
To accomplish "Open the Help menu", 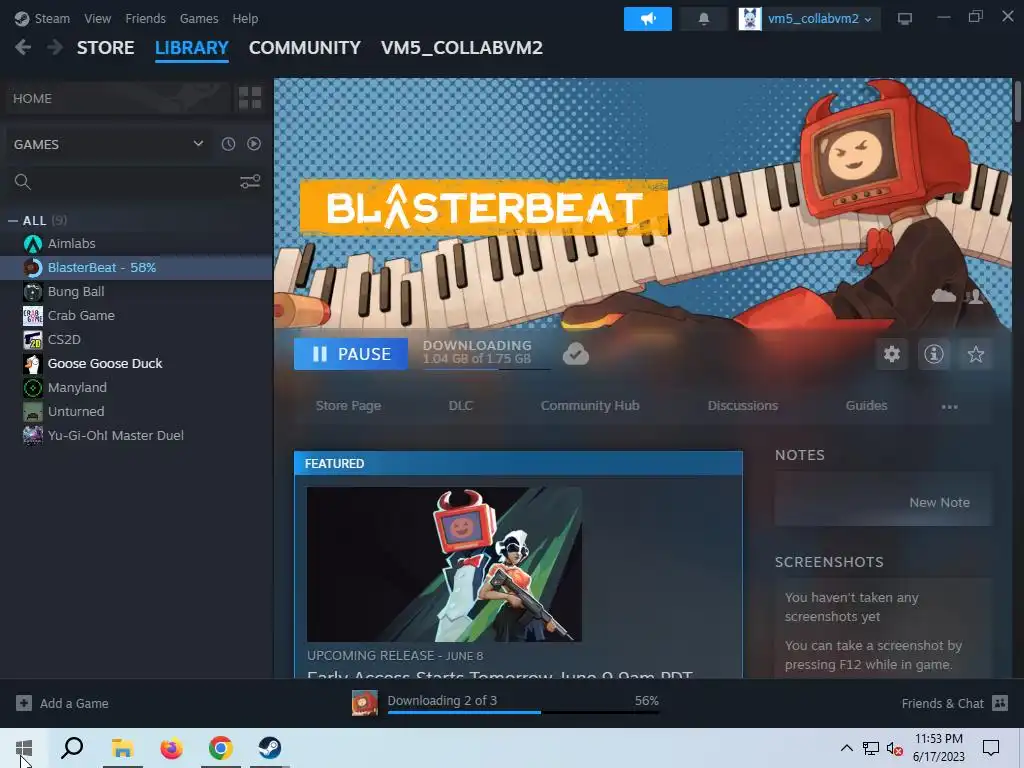I will click(245, 18).
